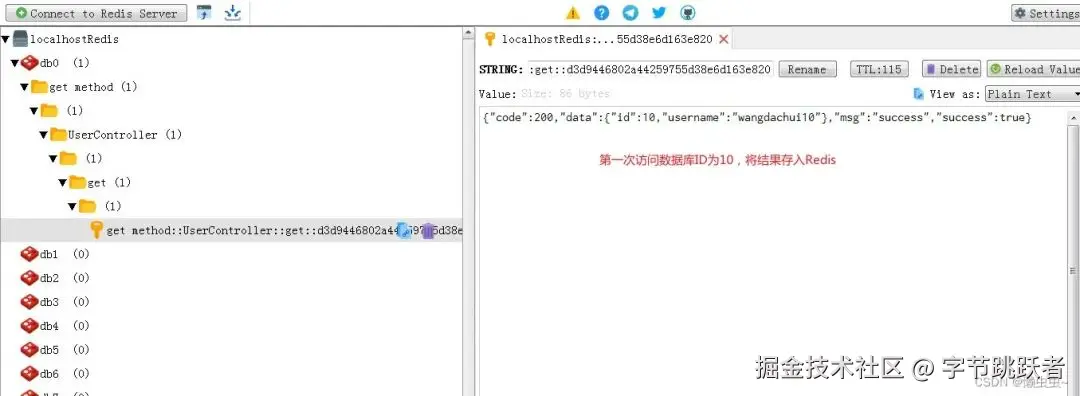
Task: Open the import connections icon
Action: coord(204,12)
